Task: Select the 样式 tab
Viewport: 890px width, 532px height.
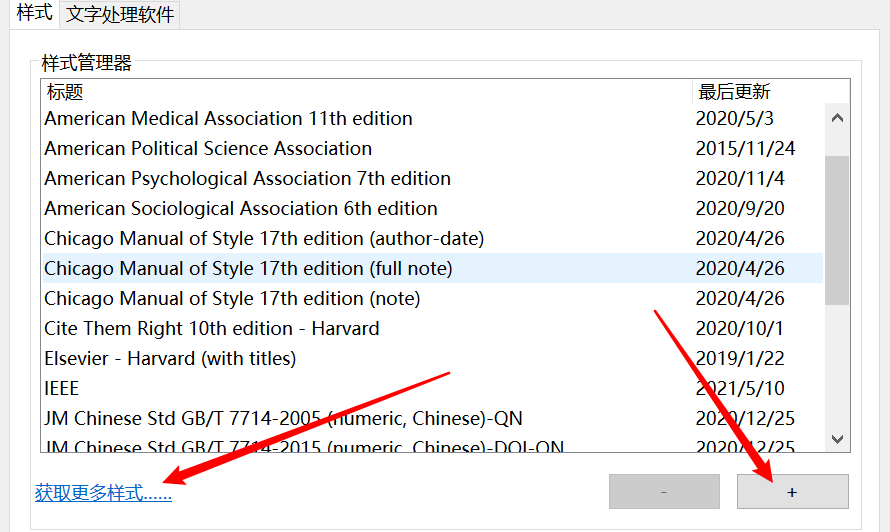Action: coord(34,14)
